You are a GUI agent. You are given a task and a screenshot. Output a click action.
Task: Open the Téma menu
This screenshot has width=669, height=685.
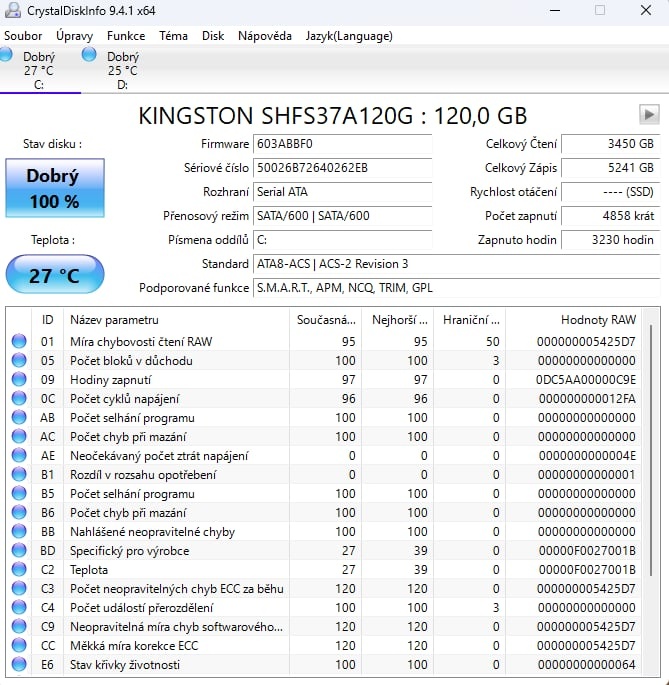173,36
